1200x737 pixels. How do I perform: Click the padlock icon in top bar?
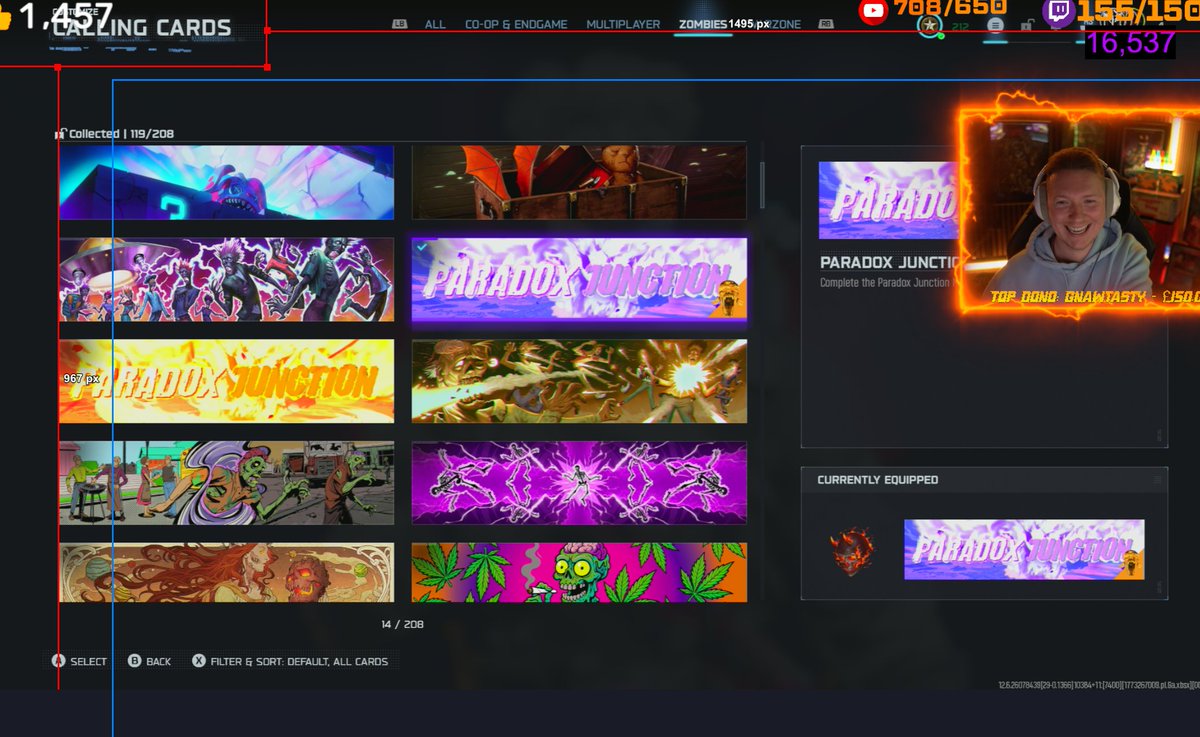pos(1026,26)
